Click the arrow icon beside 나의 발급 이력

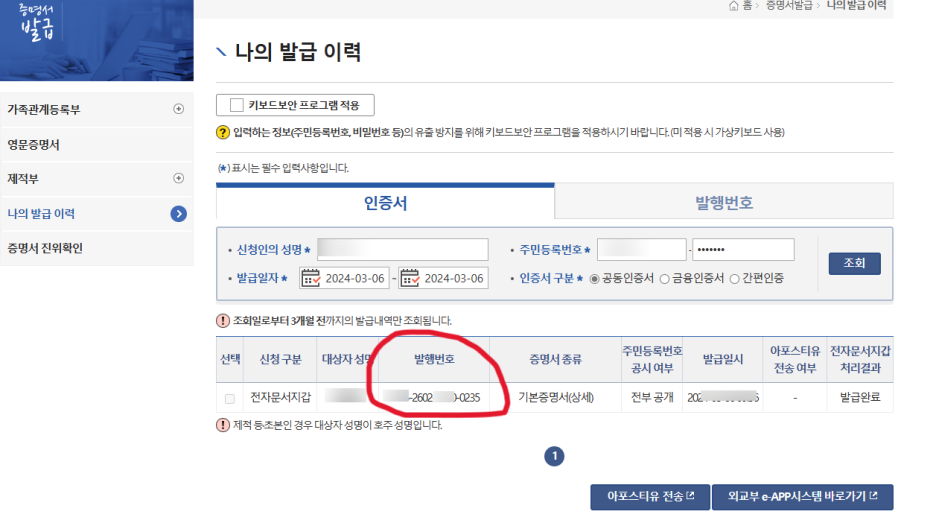coord(178,214)
